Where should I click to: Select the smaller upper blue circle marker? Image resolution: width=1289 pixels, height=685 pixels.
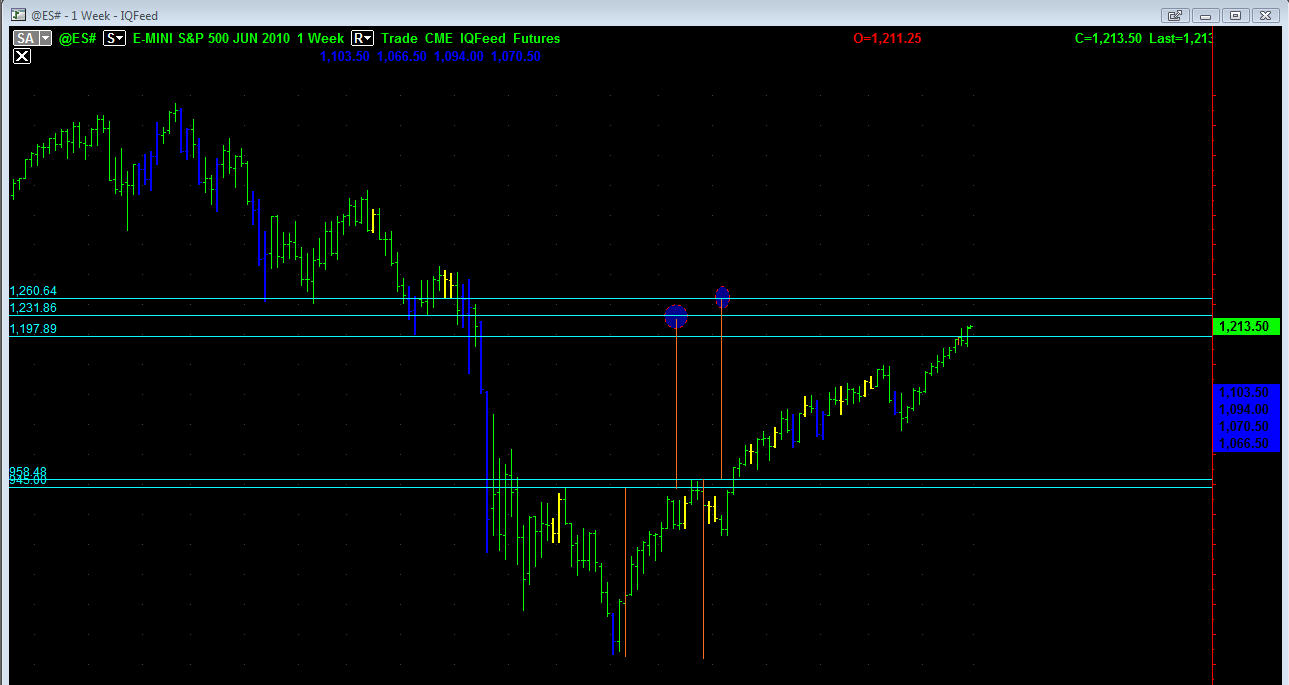click(722, 297)
